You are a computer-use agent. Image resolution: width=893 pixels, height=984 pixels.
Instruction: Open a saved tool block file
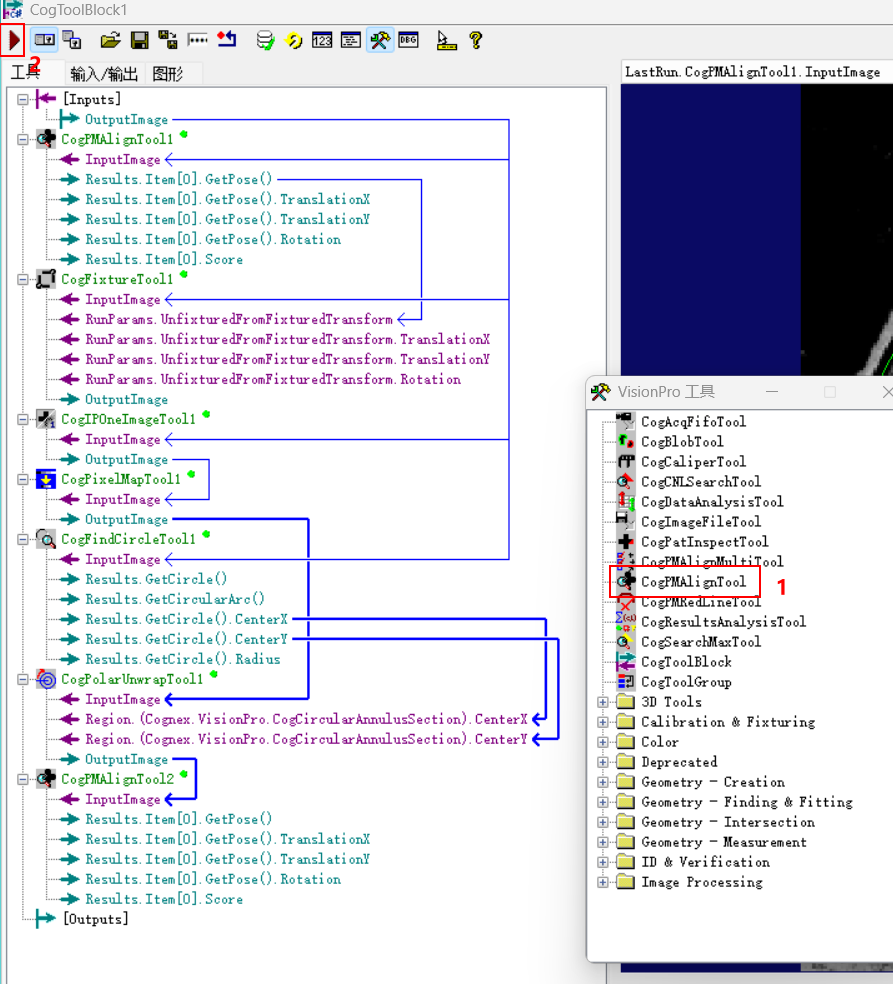pos(110,41)
